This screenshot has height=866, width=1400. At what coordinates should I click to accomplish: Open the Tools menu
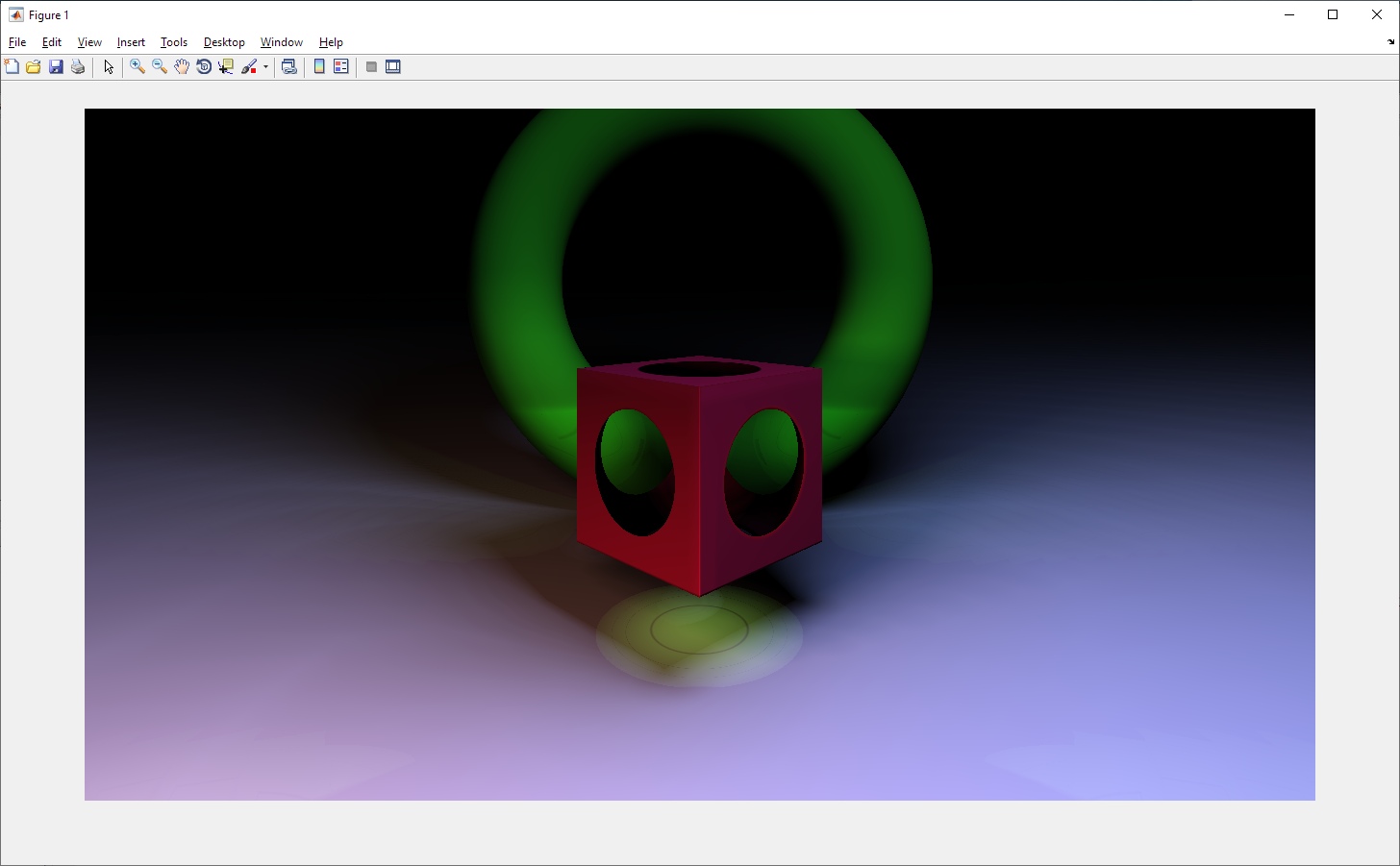173,42
